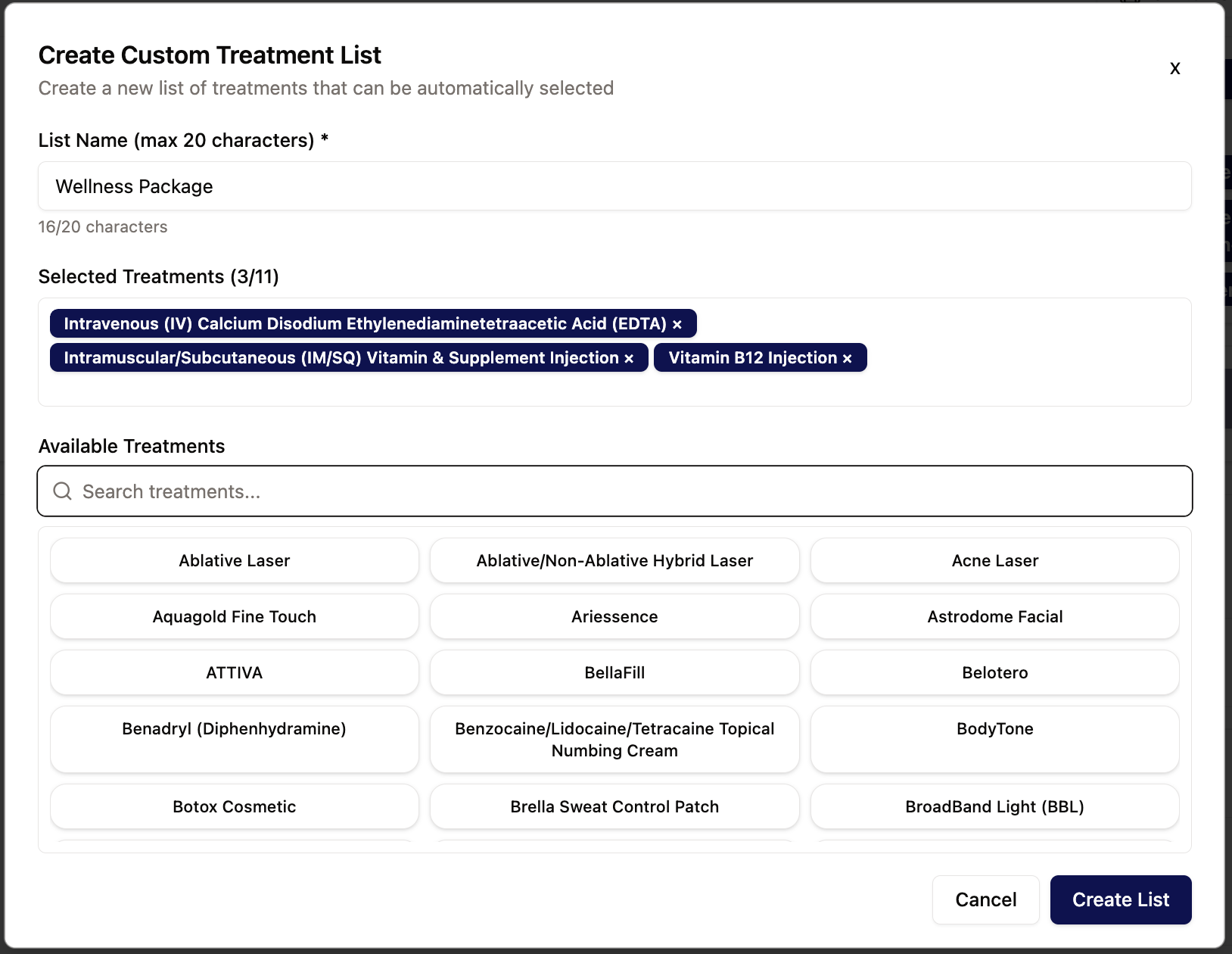Choose the Ariessence treatment
Image resolution: width=1232 pixels, height=954 pixels.
tap(614, 616)
